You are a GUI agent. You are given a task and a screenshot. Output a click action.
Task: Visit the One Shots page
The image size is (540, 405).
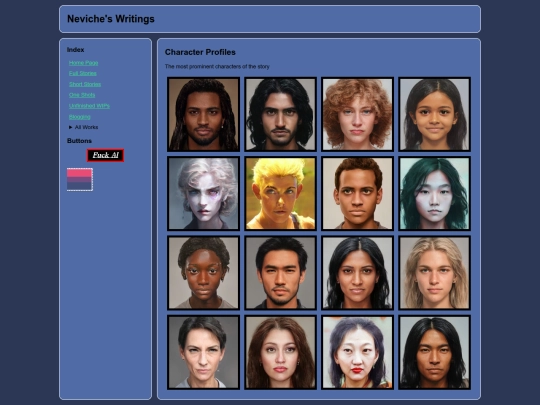click(x=82, y=95)
